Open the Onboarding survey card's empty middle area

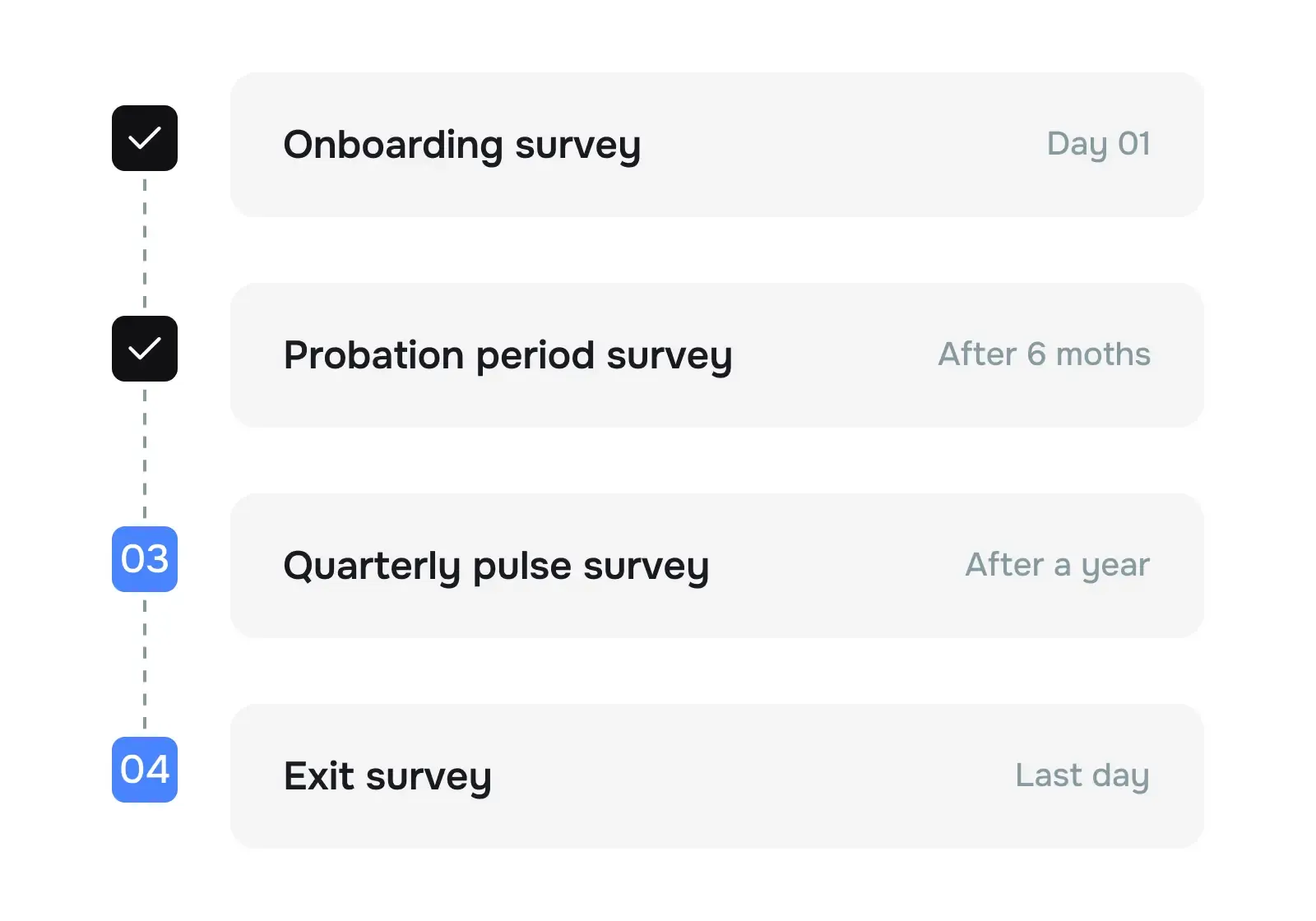tap(839, 146)
